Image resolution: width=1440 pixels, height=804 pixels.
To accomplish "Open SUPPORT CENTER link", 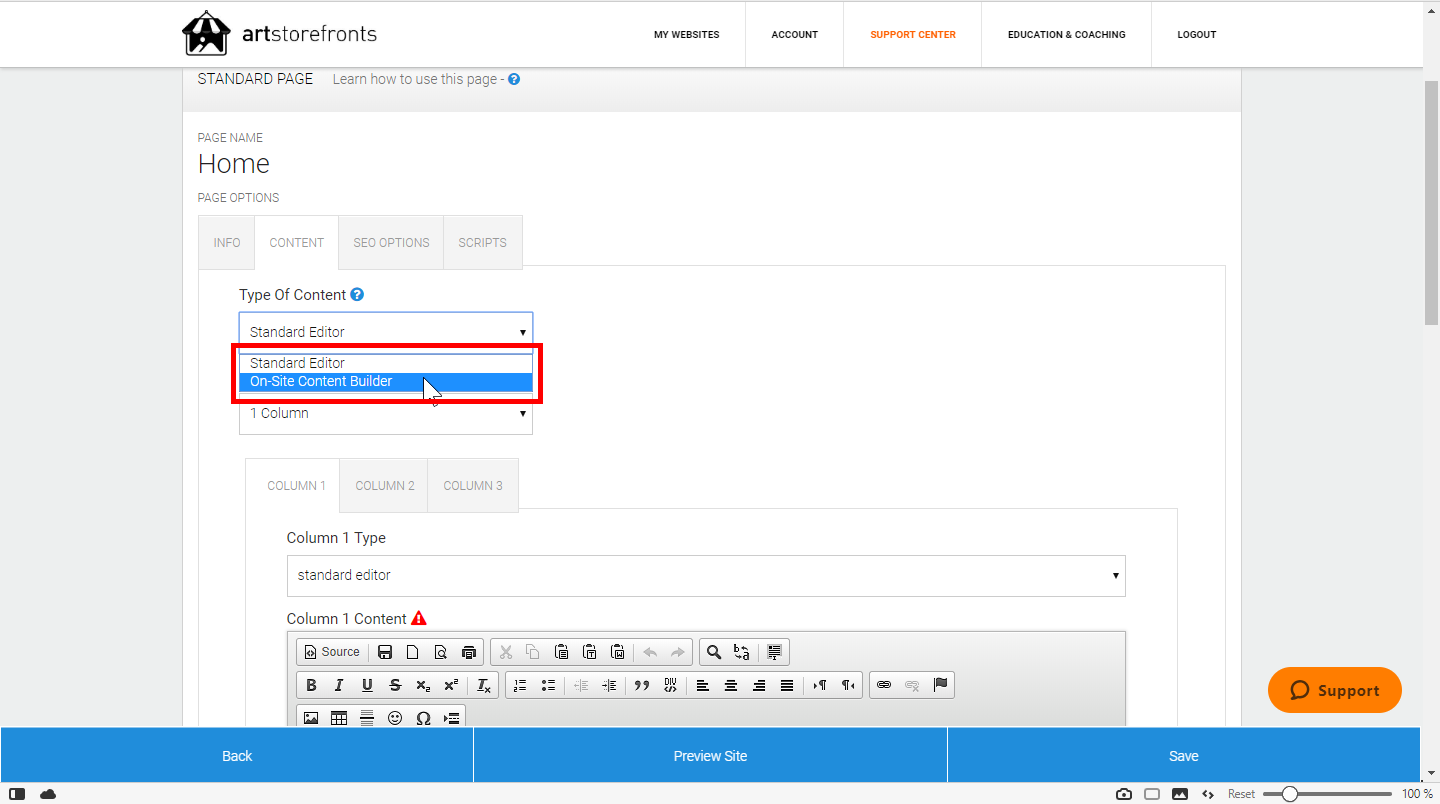I will pos(913,35).
